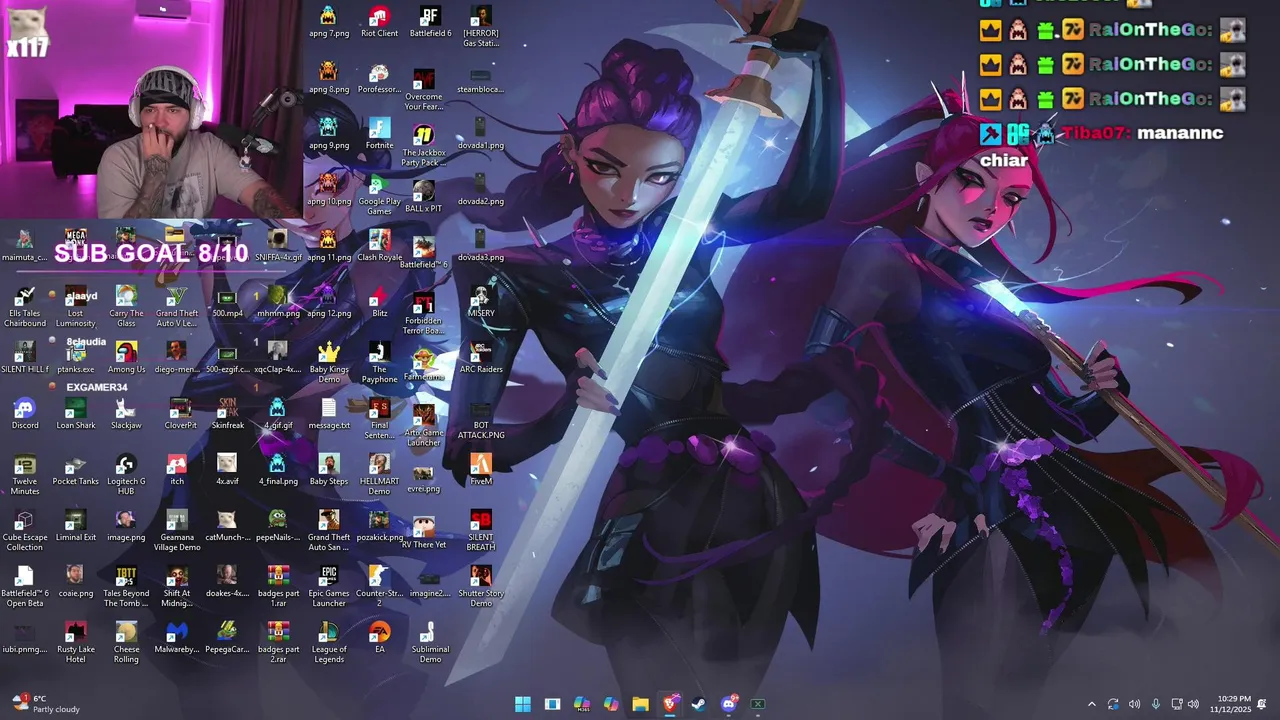Open the Clash Royale shortcut
Viewport: 1280px width, 720px height.
tap(379, 246)
